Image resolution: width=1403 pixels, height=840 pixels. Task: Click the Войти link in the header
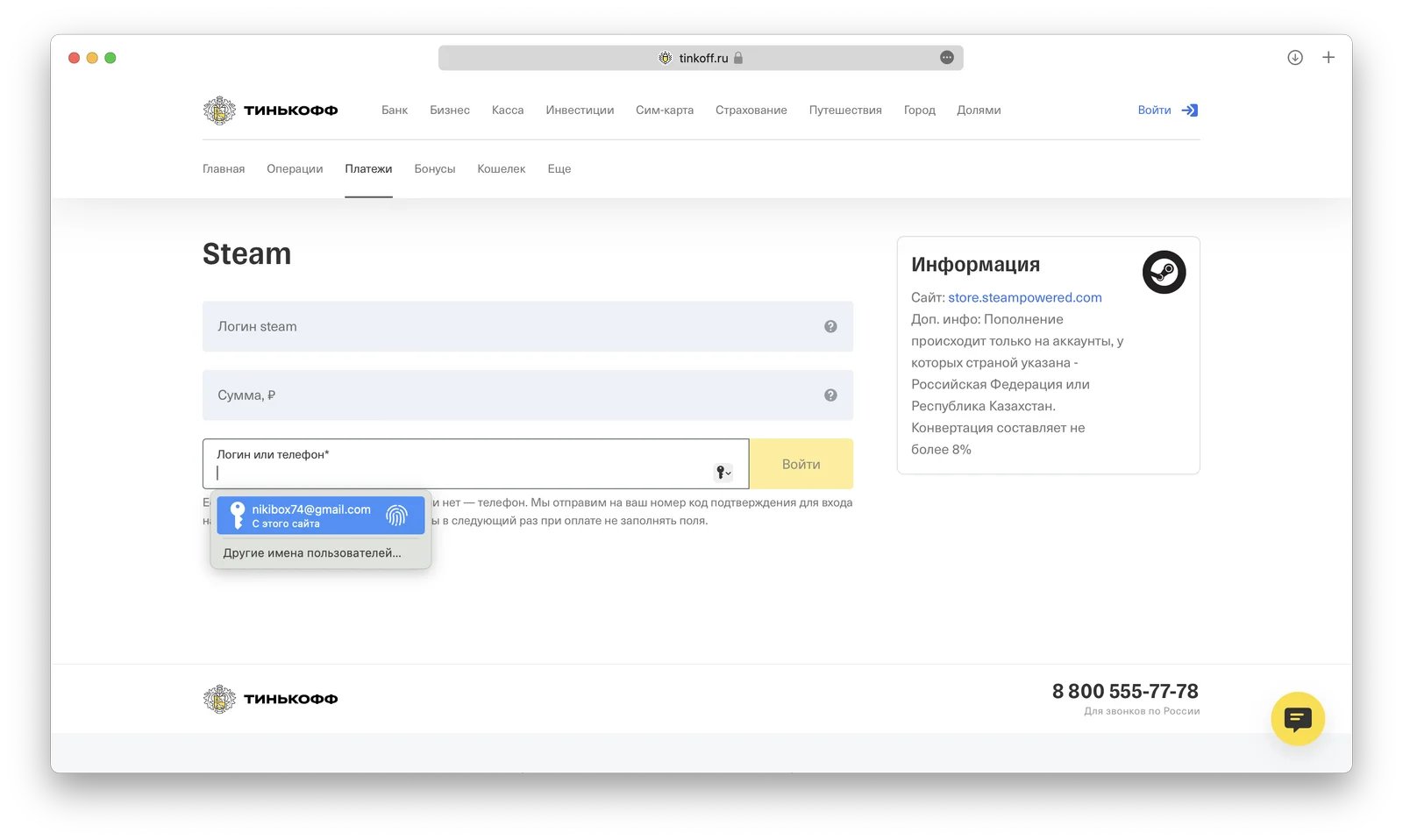(x=1154, y=110)
